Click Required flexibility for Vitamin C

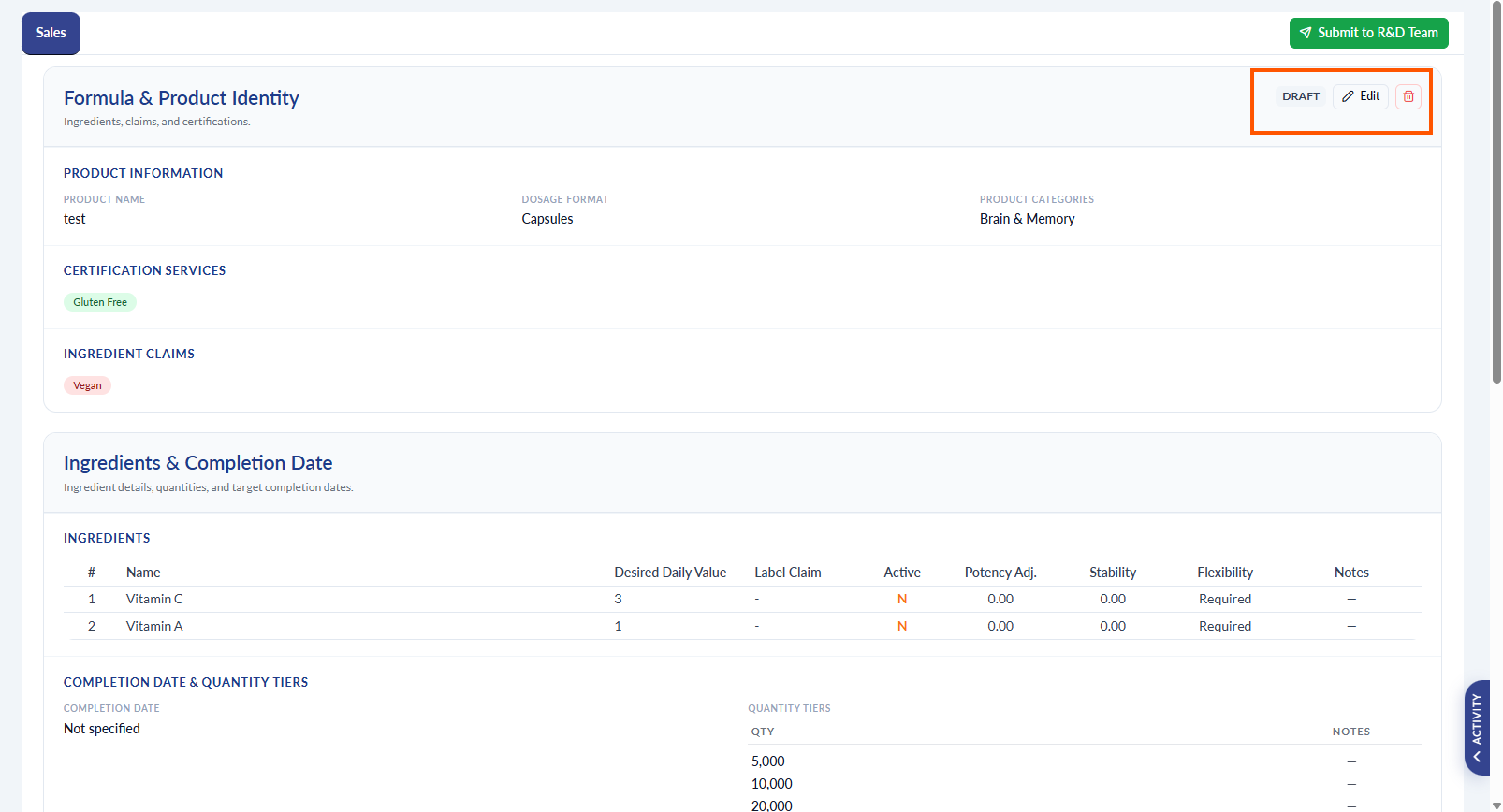(1225, 599)
